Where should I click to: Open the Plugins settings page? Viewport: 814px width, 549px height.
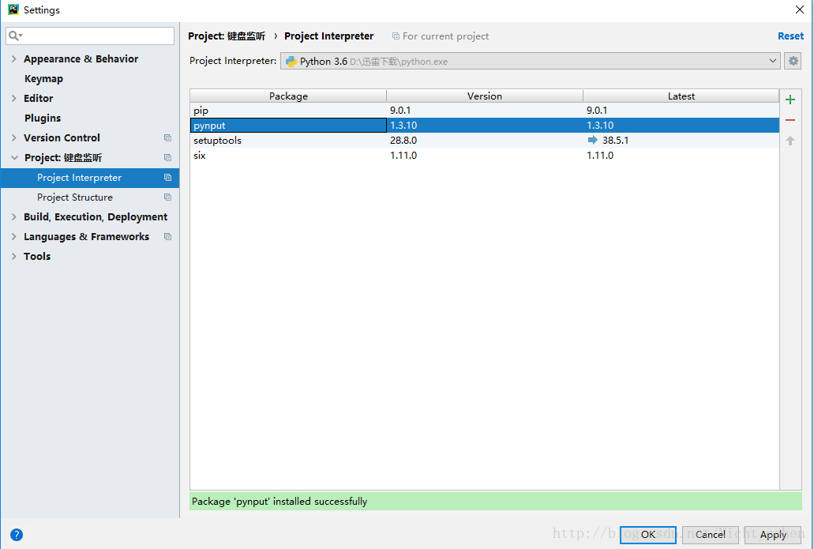point(43,118)
